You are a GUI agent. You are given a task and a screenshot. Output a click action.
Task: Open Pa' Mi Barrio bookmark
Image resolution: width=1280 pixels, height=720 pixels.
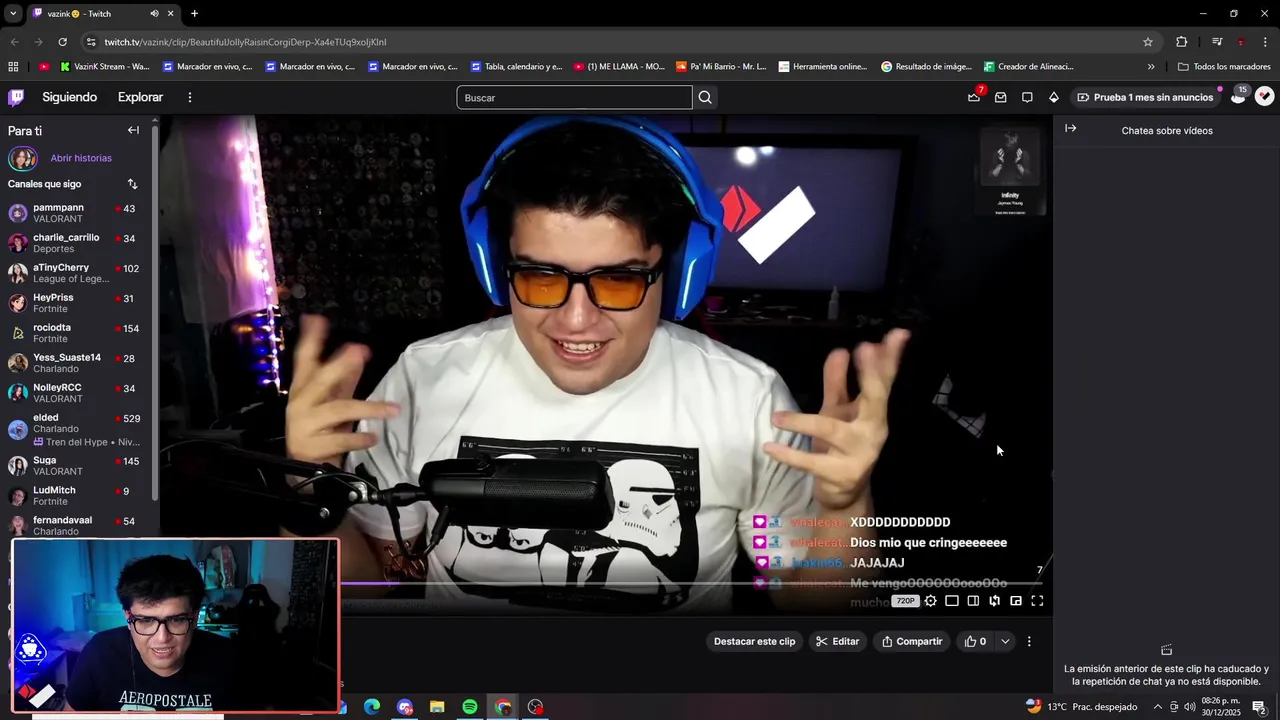coord(721,67)
